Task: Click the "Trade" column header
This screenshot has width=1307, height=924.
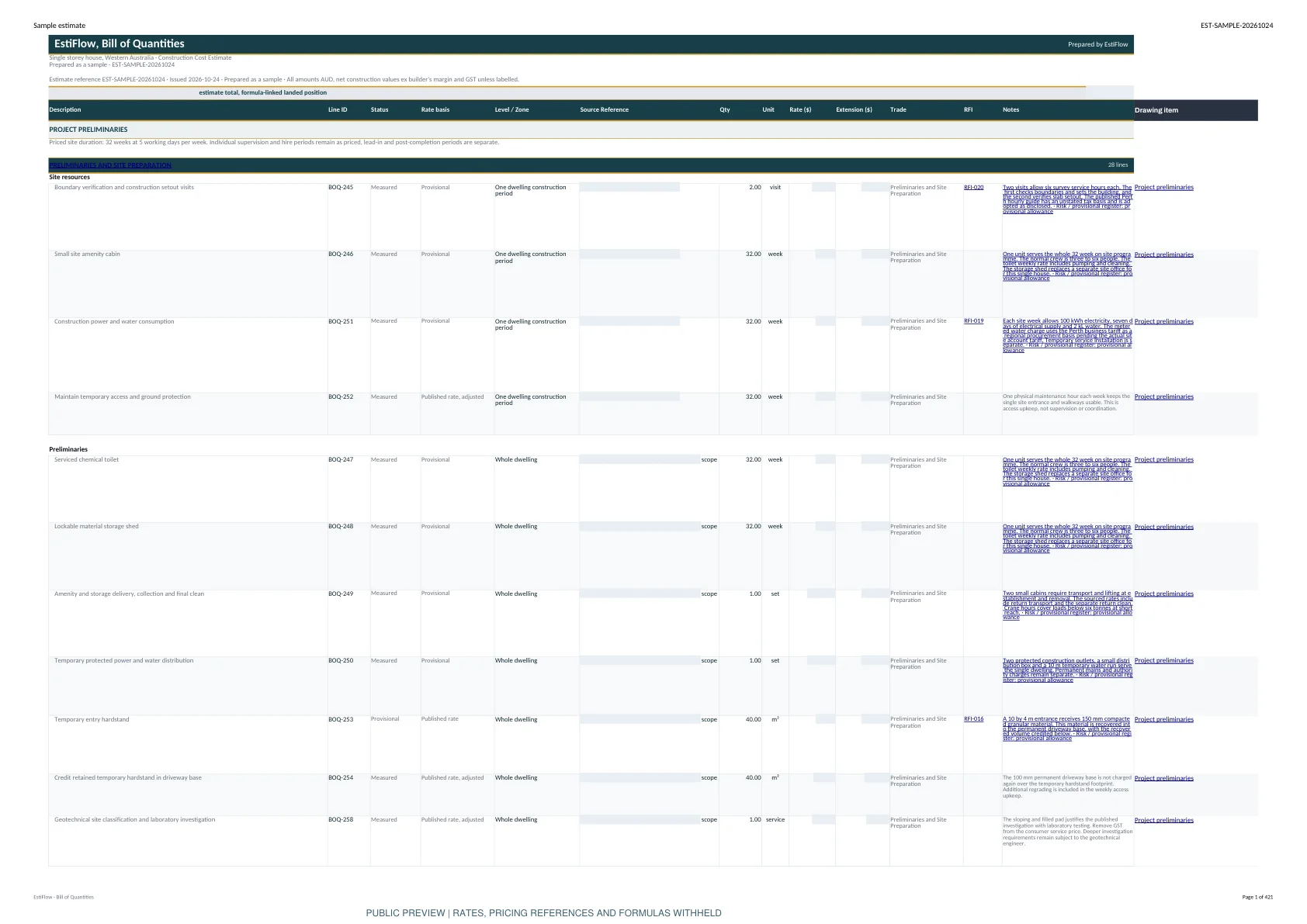Action: 898,109
